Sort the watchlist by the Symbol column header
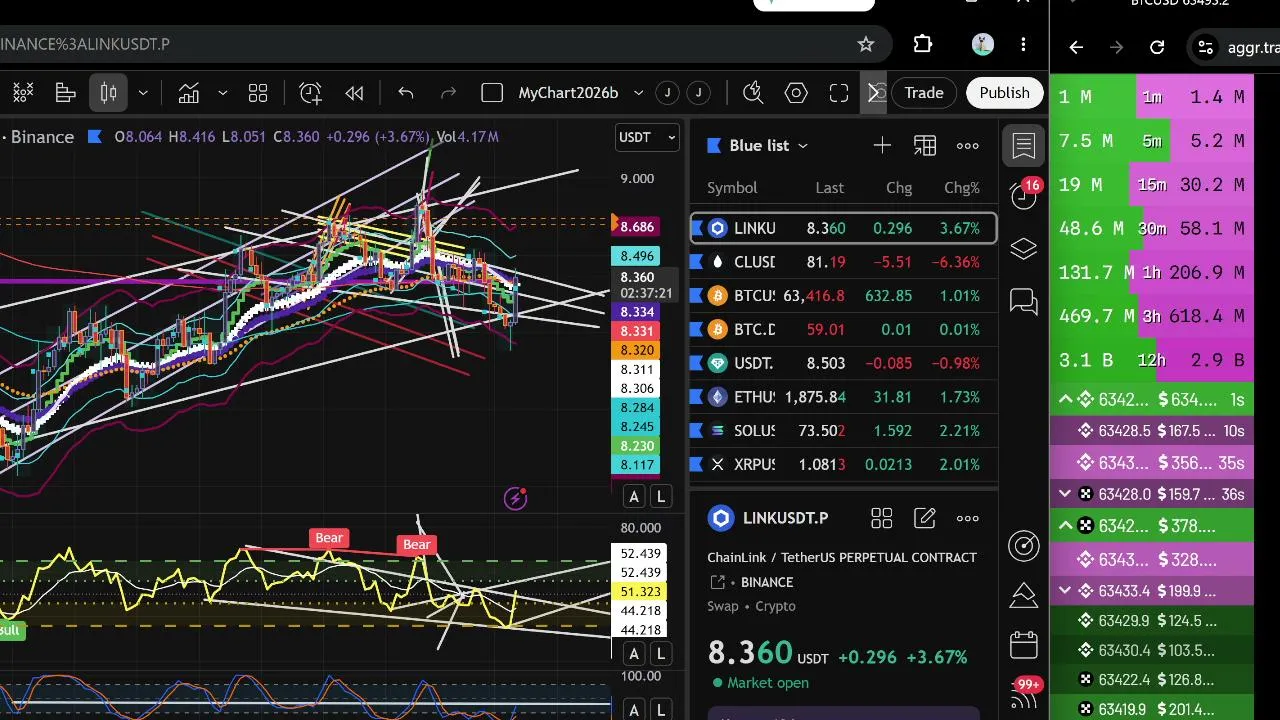1280x720 pixels. [732, 188]
